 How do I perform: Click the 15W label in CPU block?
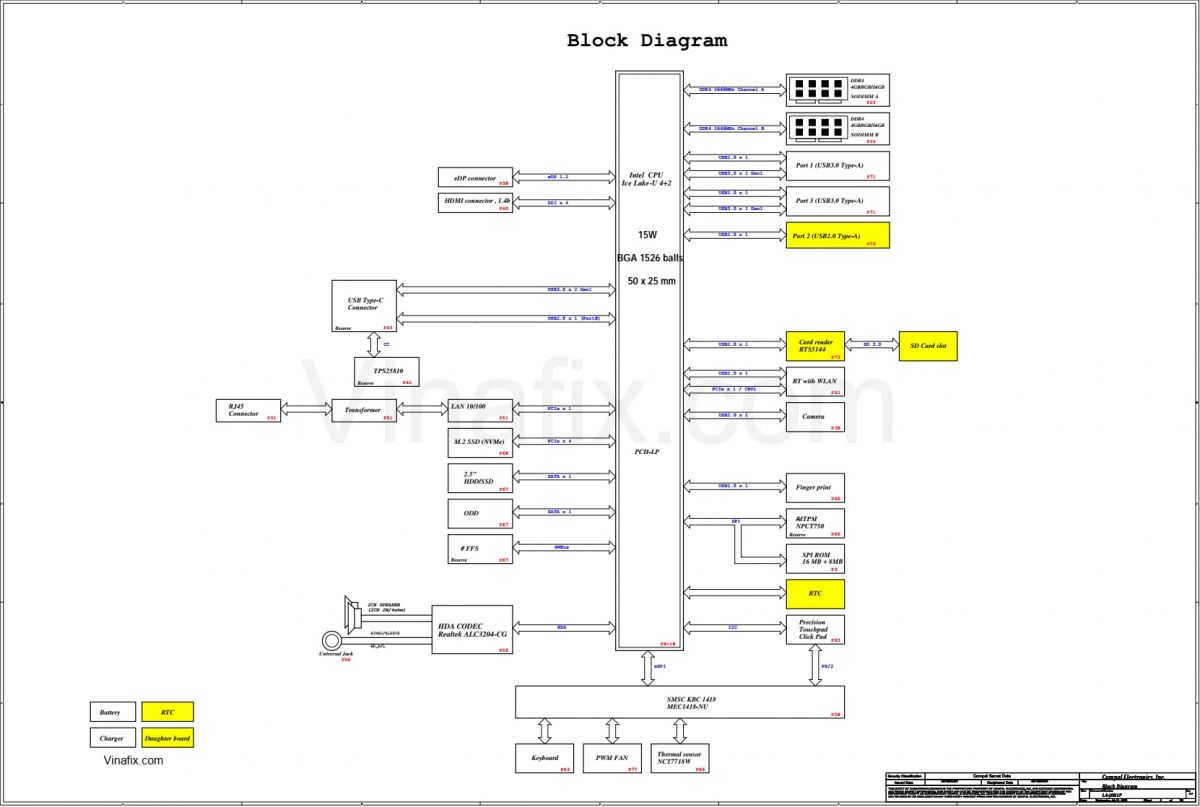648,235
